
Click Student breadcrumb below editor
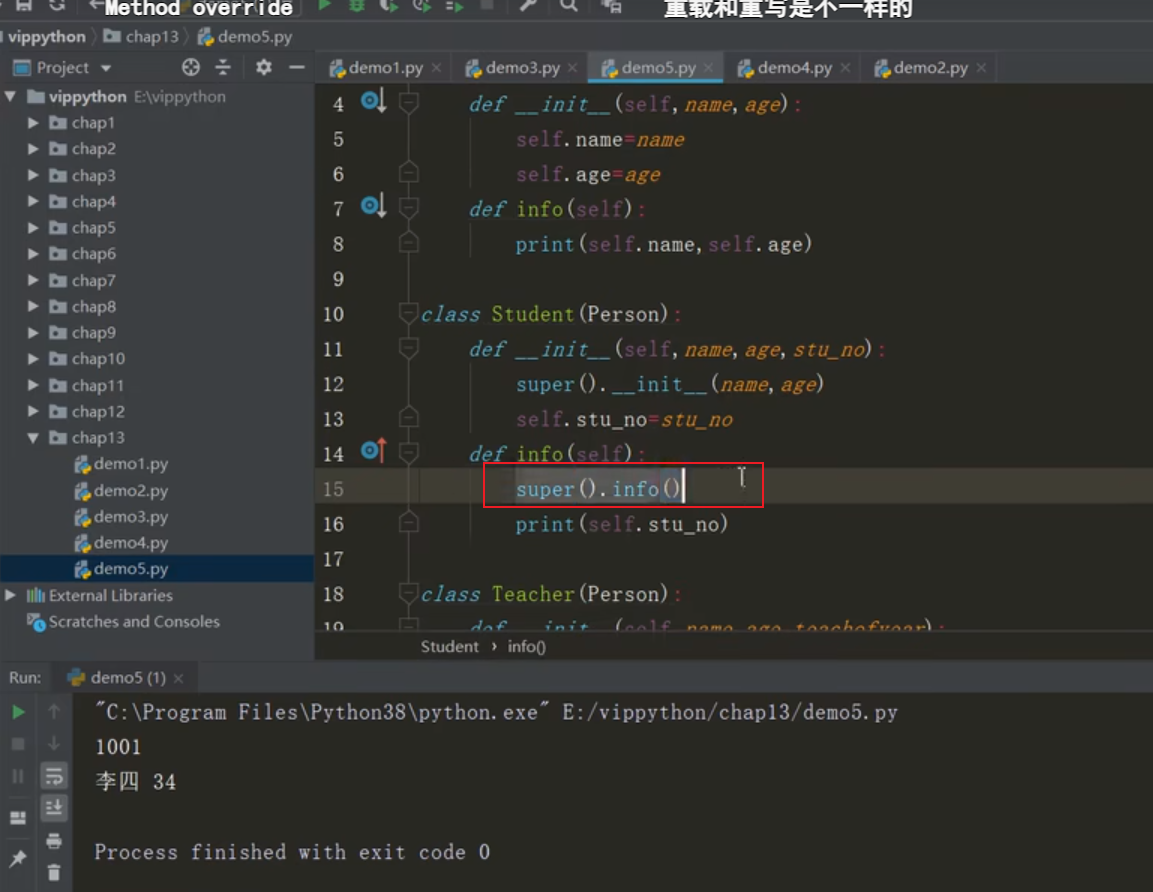[449, 646]
